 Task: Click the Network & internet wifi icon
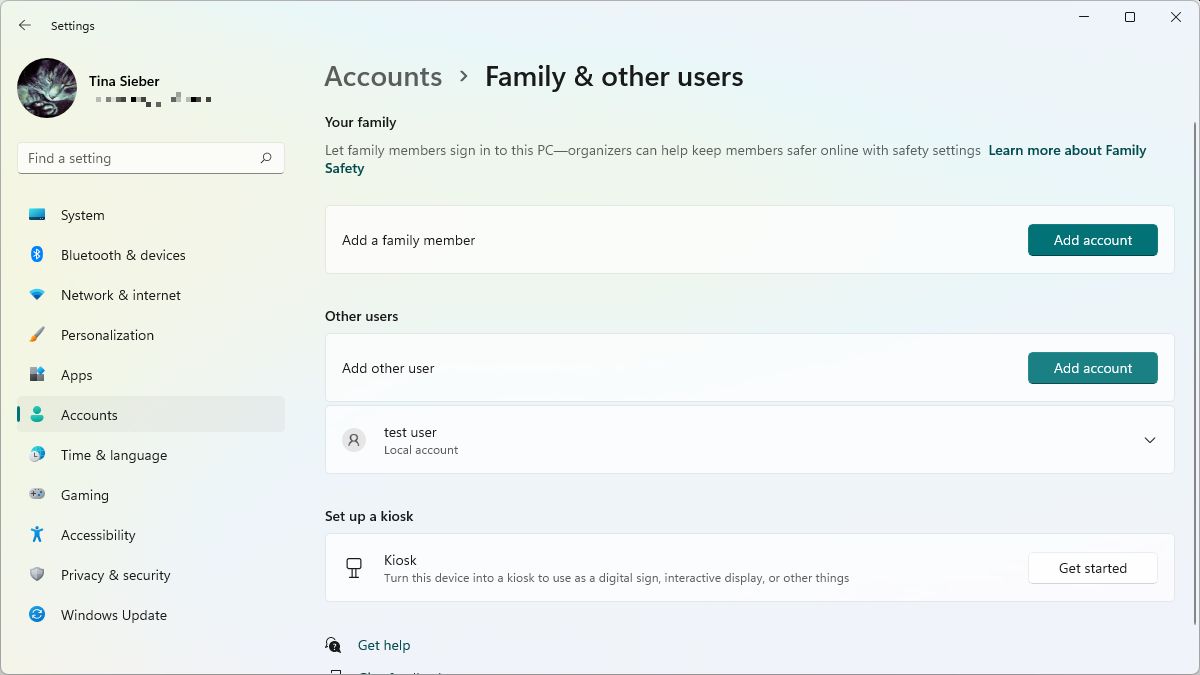tap(37, 295)
